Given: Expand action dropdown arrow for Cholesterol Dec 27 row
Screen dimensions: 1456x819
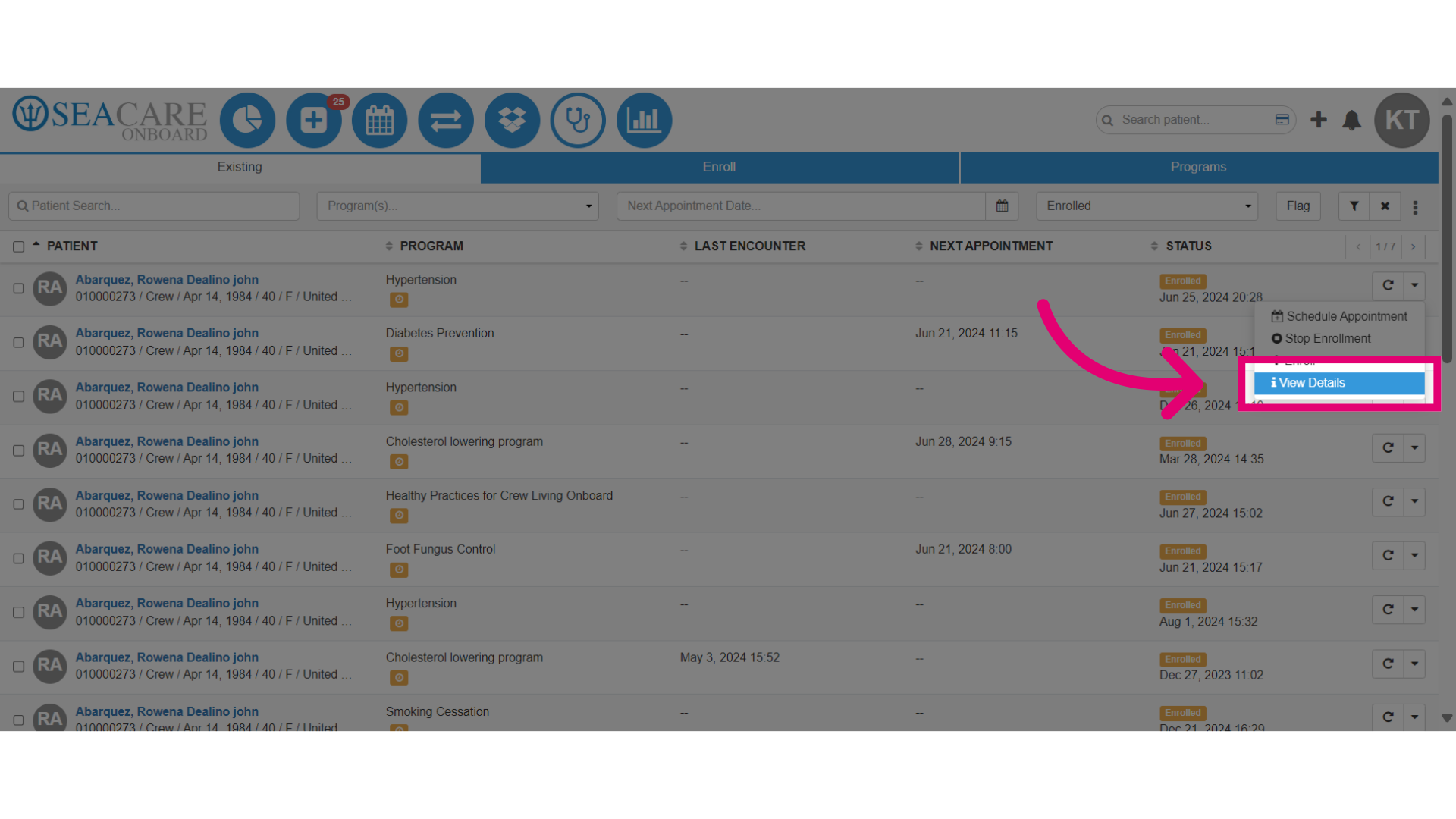Looking at the screenshot, I should pos(1414,664).
